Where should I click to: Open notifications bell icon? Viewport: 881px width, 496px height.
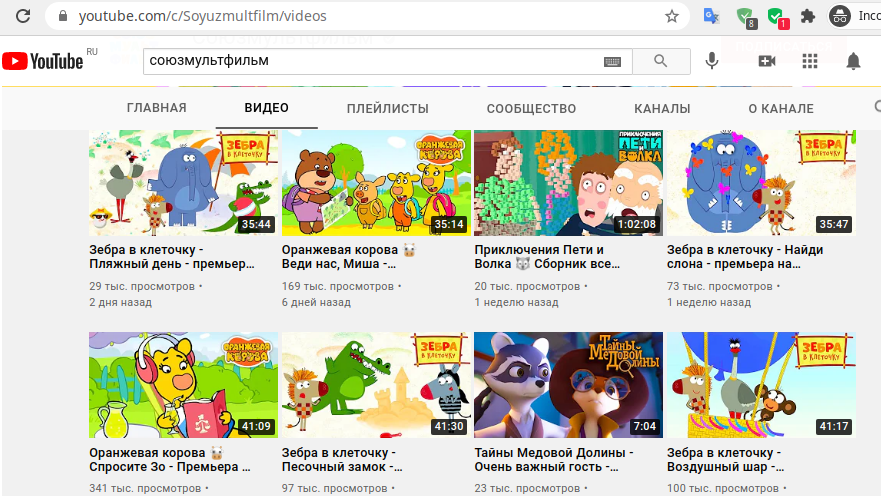(x=853, y=61)
